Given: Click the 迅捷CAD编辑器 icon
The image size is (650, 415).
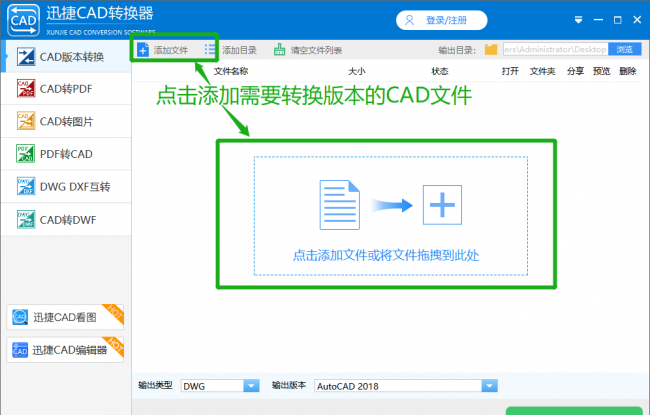Looking at the screenshot, I should [x=20, y=350].
